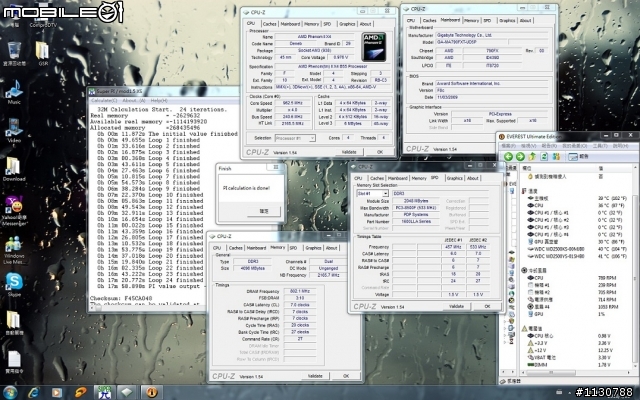Confirm the 'PI calculation is done!' dialog button
Image resolution: width=640 pixels, height=400 pixels.
tap(264, 211)
